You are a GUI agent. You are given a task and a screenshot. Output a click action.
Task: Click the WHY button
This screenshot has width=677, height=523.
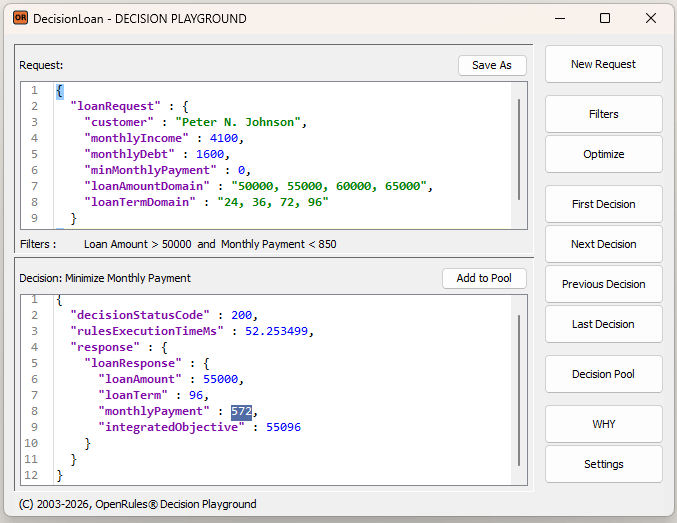click(603, 424)
